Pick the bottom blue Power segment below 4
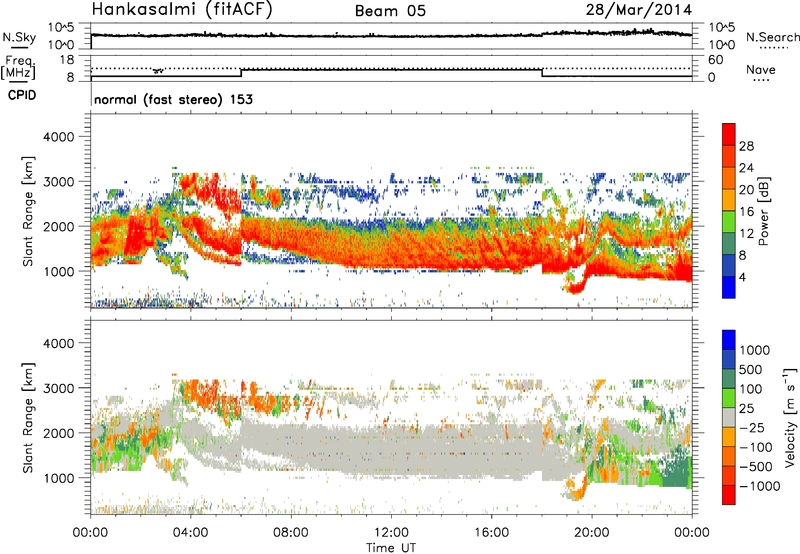This screenshot has height=554, width=800. 729,287
